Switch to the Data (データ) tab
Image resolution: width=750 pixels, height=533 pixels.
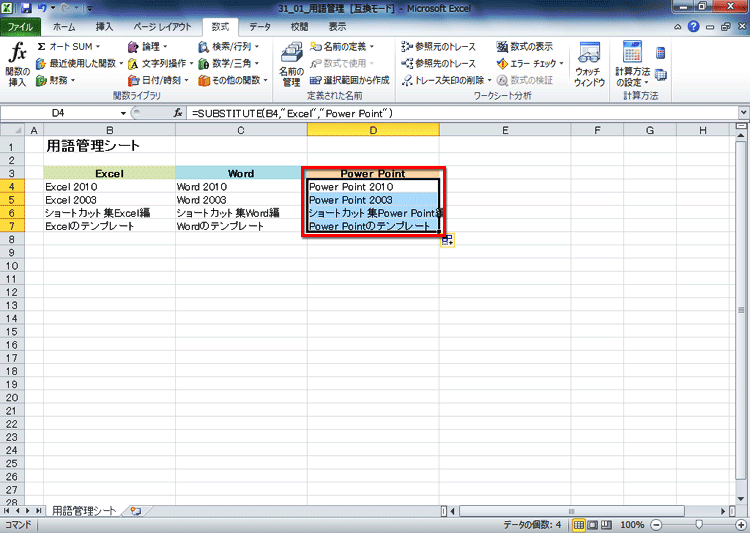pyautogui.click(x=260, y=27)
